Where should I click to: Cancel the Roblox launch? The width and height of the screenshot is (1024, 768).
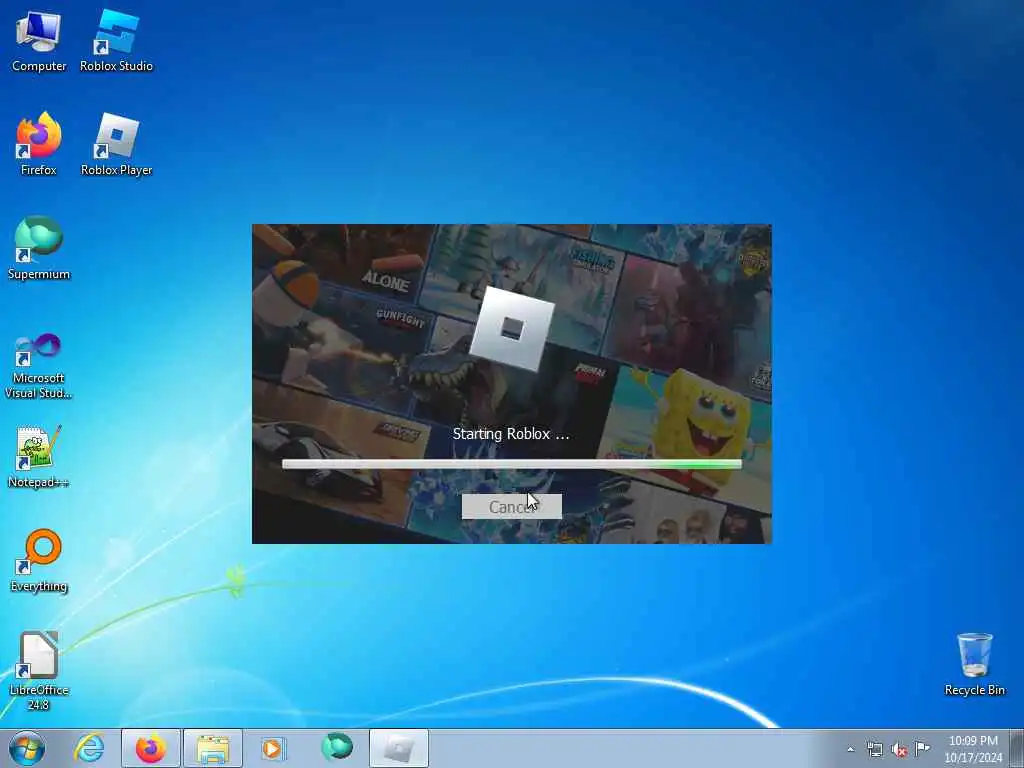click(x=511, y=507)
